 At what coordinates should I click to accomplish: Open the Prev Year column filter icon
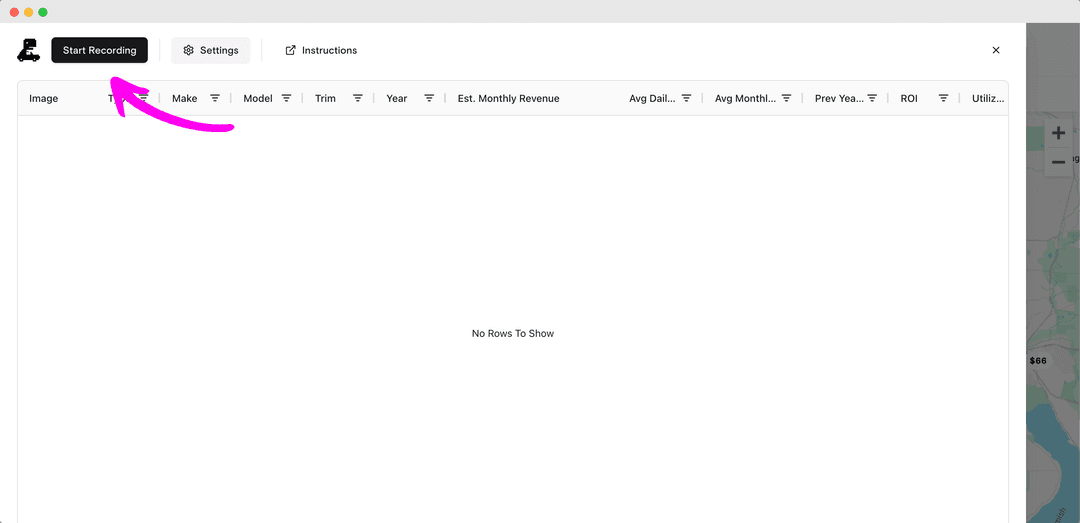pos(872,98)
